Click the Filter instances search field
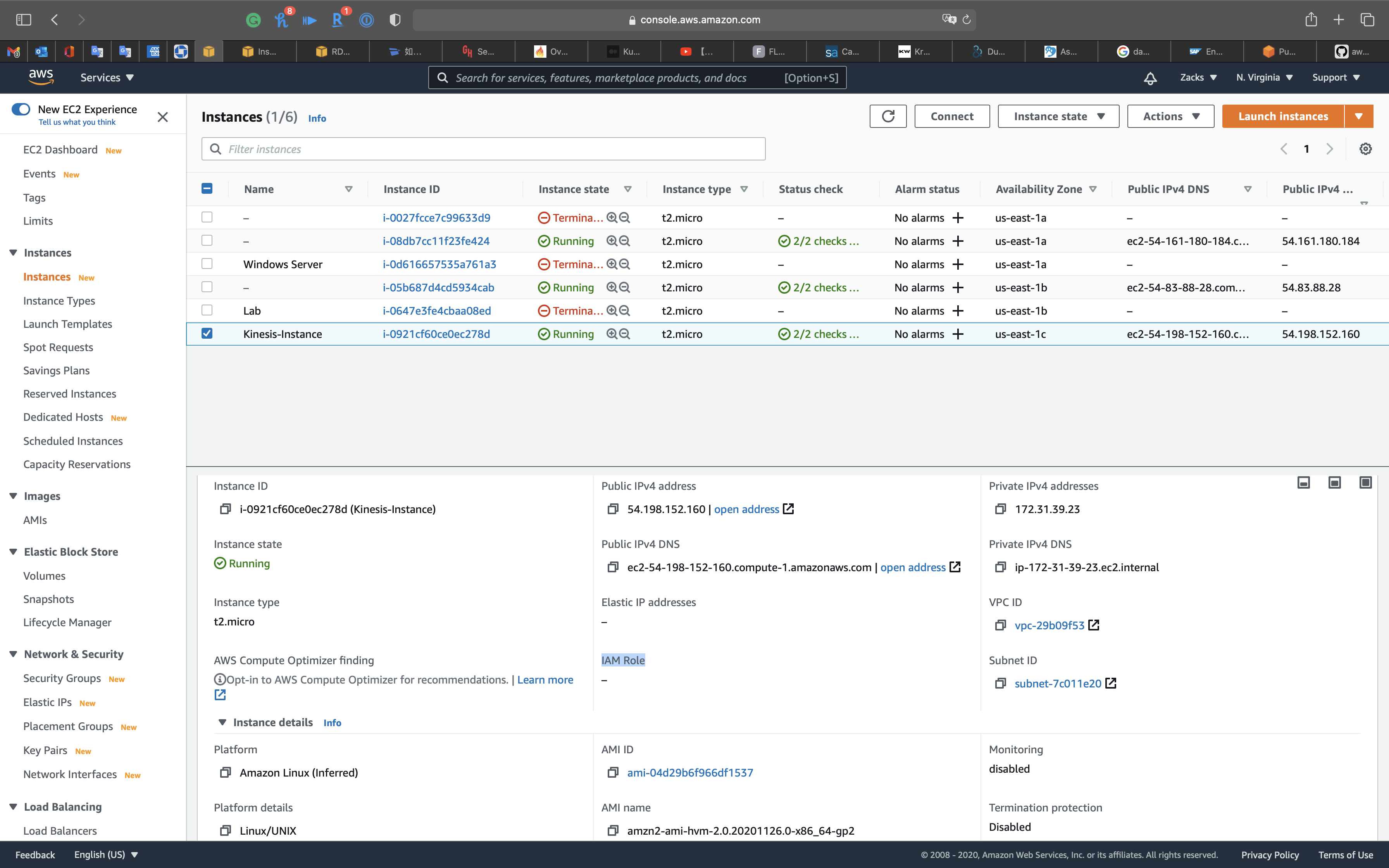This screenshot has width=1389, height=868. point(483,149)
